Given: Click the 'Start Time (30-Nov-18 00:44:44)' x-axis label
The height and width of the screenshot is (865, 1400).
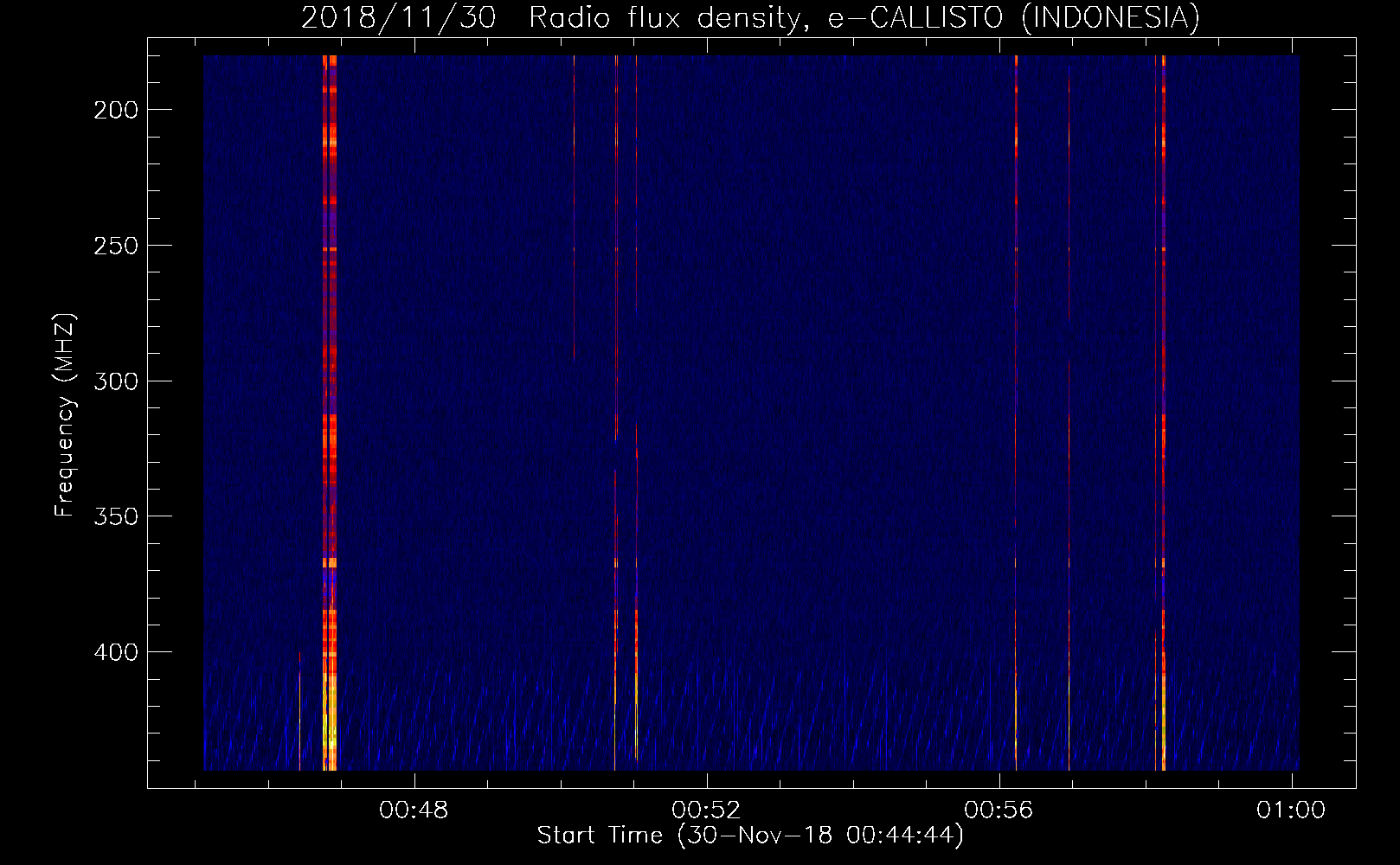Looking at the screenshot, I should pyautogui.click(x=750, y=836).
